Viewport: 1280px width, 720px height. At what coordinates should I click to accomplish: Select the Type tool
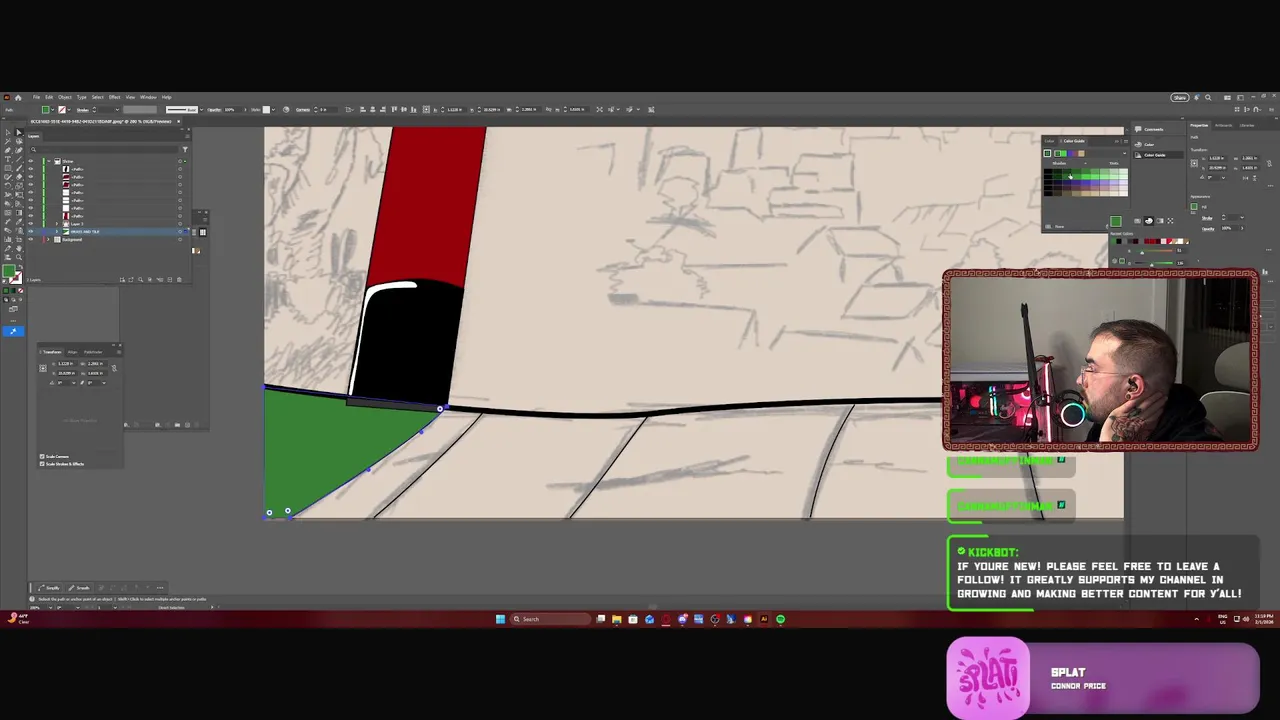8,159
